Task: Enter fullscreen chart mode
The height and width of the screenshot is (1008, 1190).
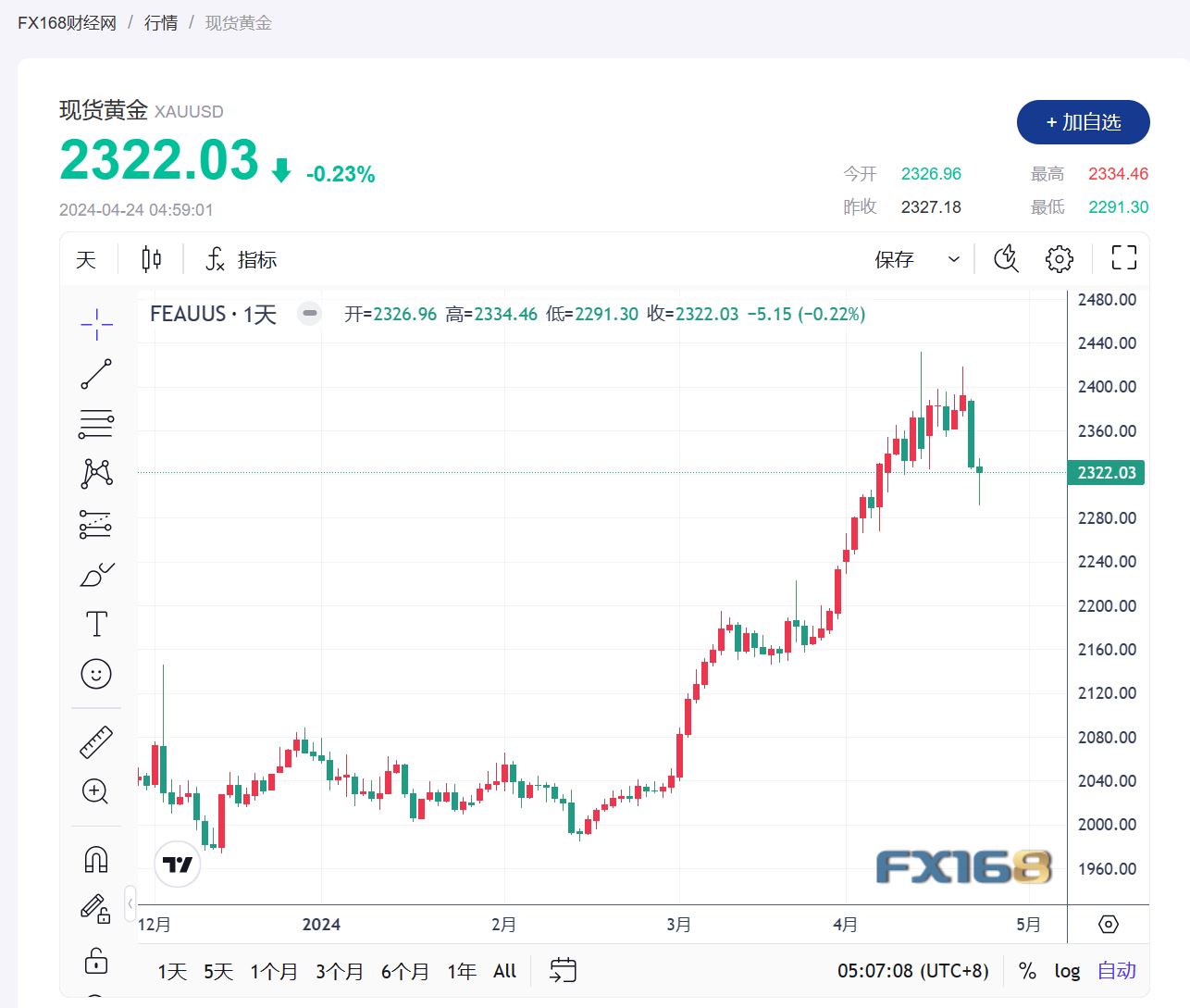Action: point(1123,258)
